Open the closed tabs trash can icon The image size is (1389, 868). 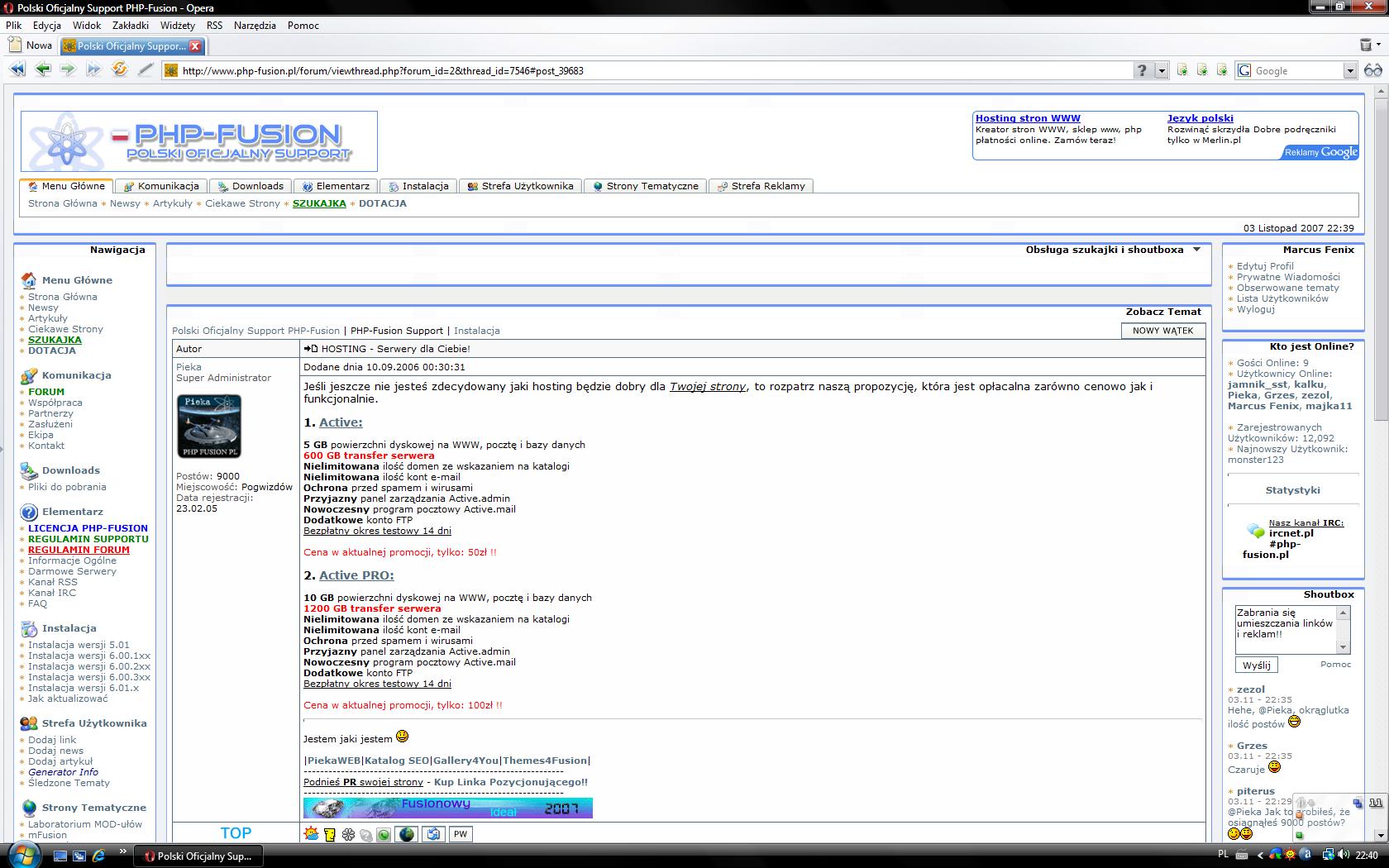tap(1366, 45)
